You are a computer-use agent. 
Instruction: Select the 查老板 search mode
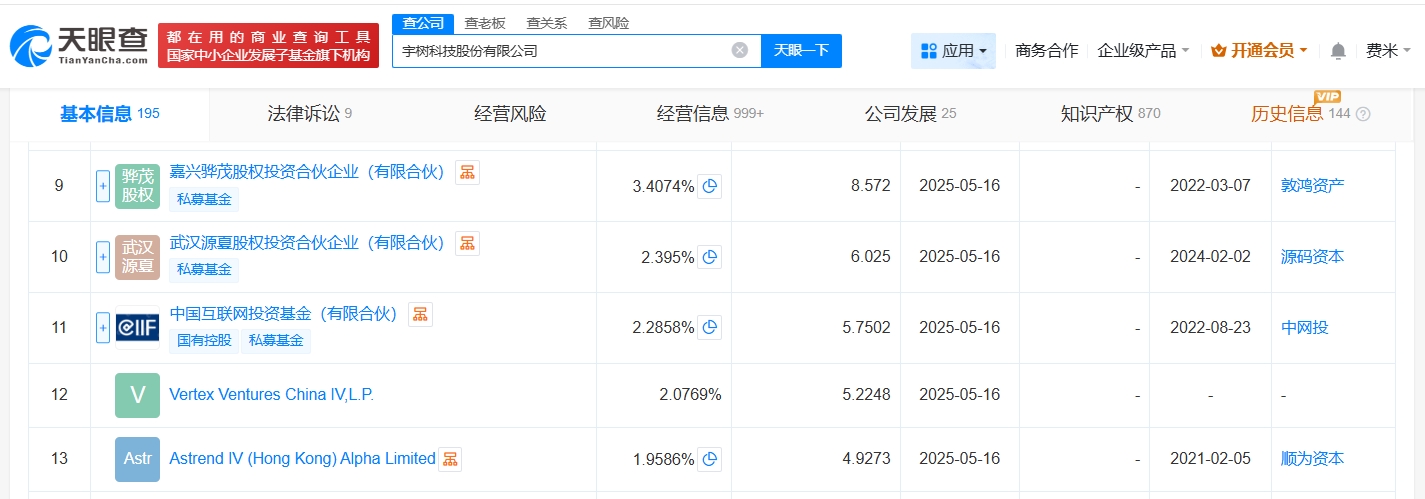[x=485, y=23]
